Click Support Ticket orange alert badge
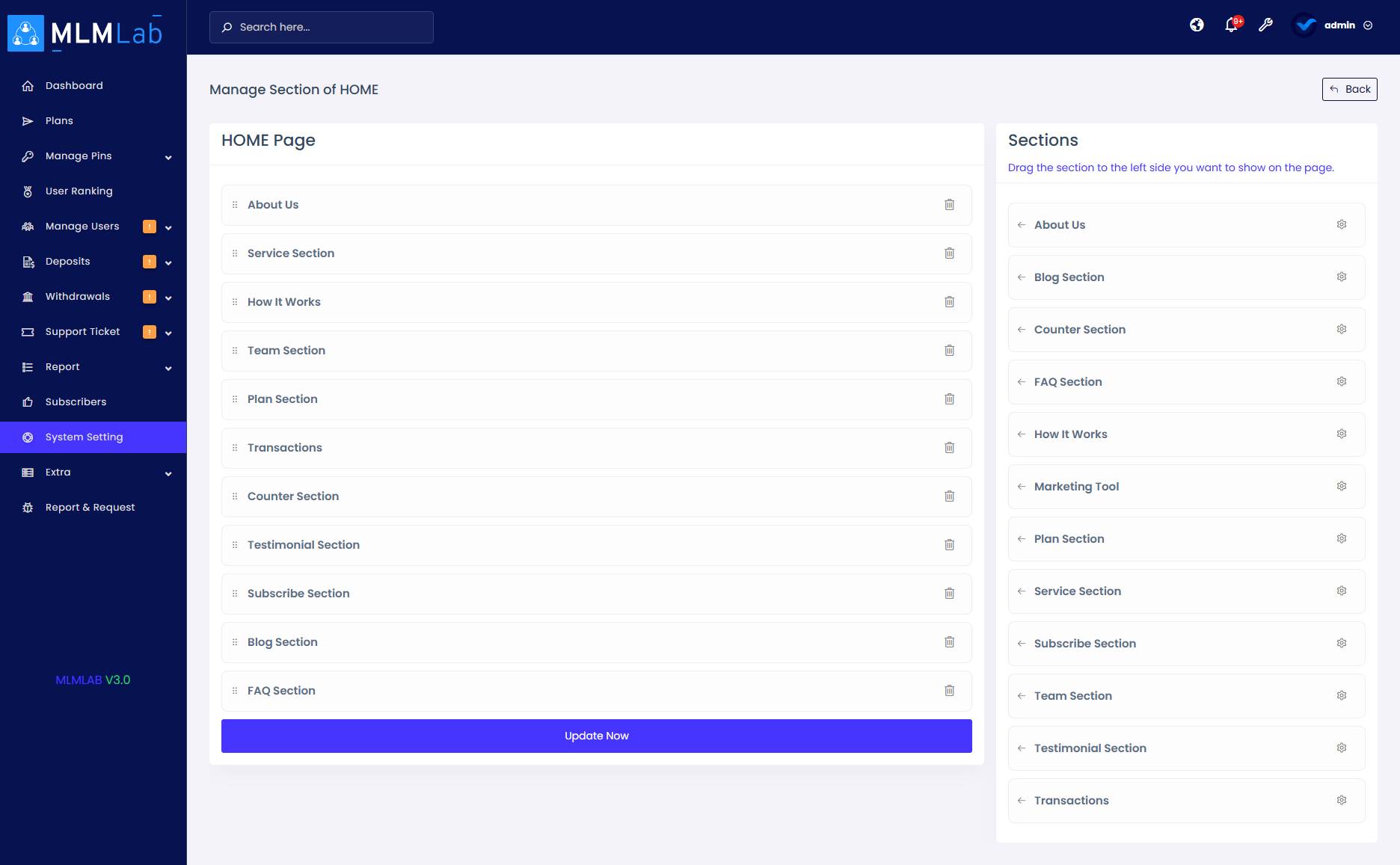This screenshot has width=1400, height=865. (x=150, y=332)
